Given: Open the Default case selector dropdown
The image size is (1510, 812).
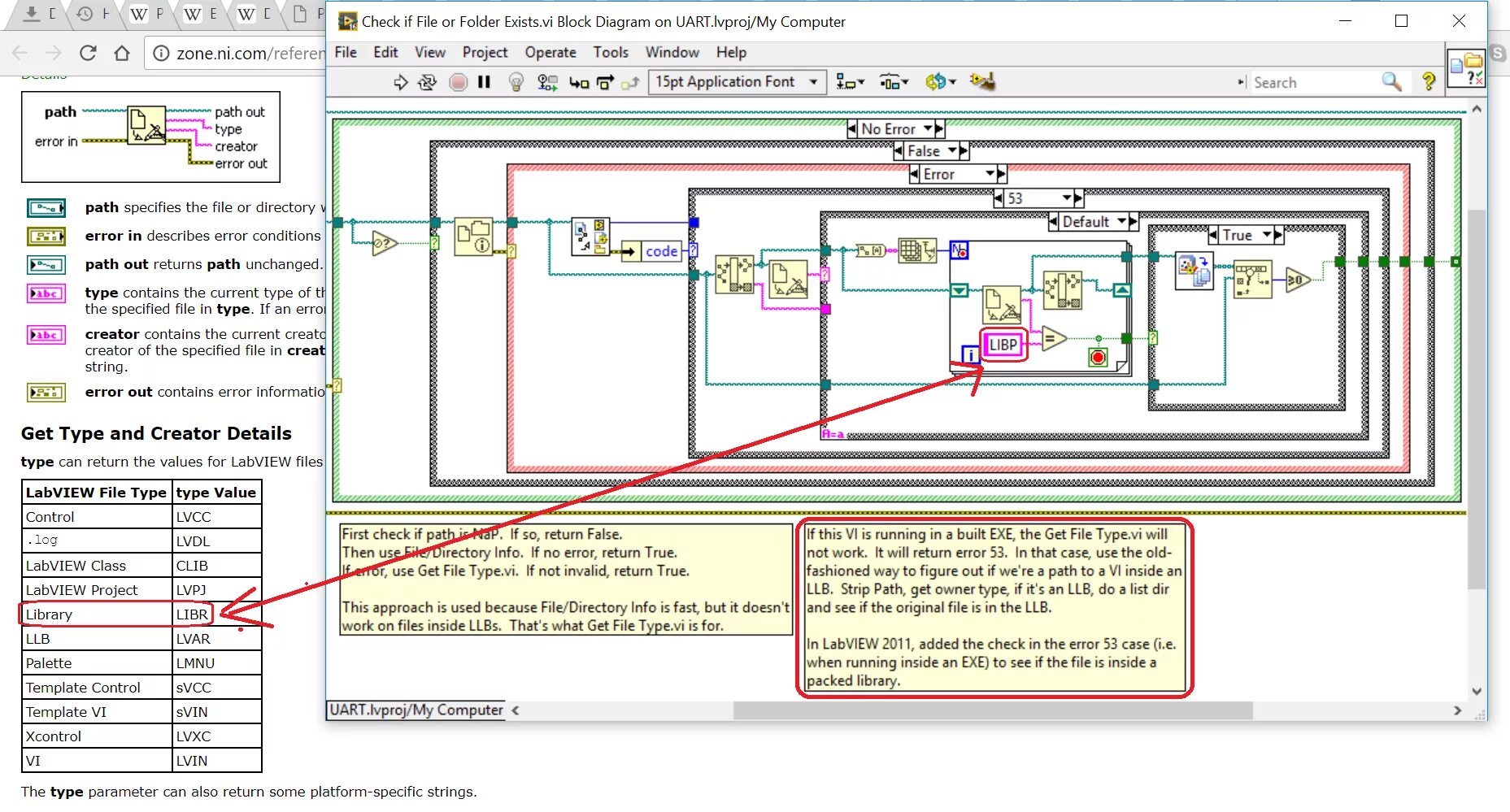Looking at the screenshot, I should 1122,221.
